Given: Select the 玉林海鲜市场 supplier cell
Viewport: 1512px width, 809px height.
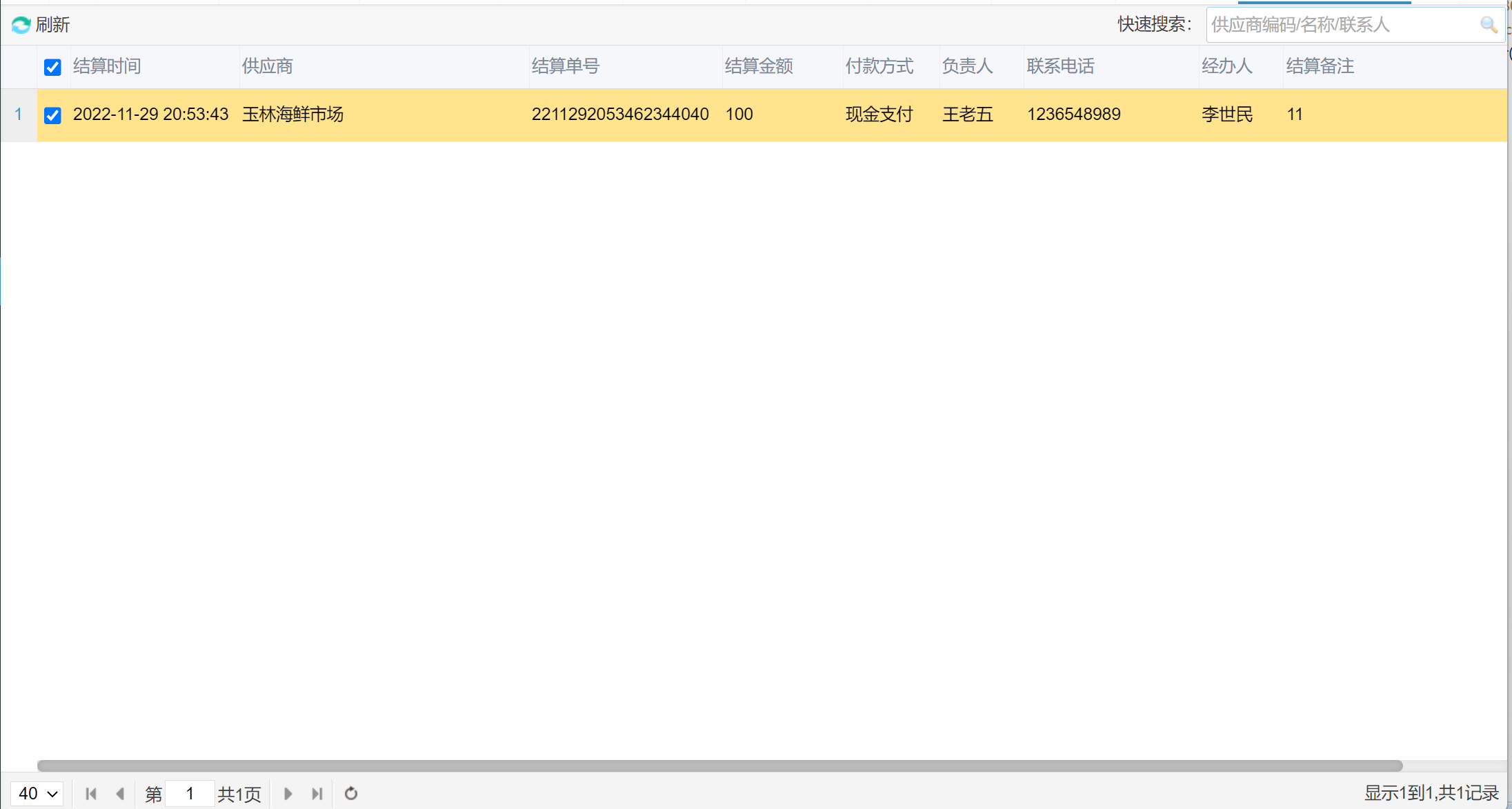Looking at the screenshot, I should (x=292, y=114).
